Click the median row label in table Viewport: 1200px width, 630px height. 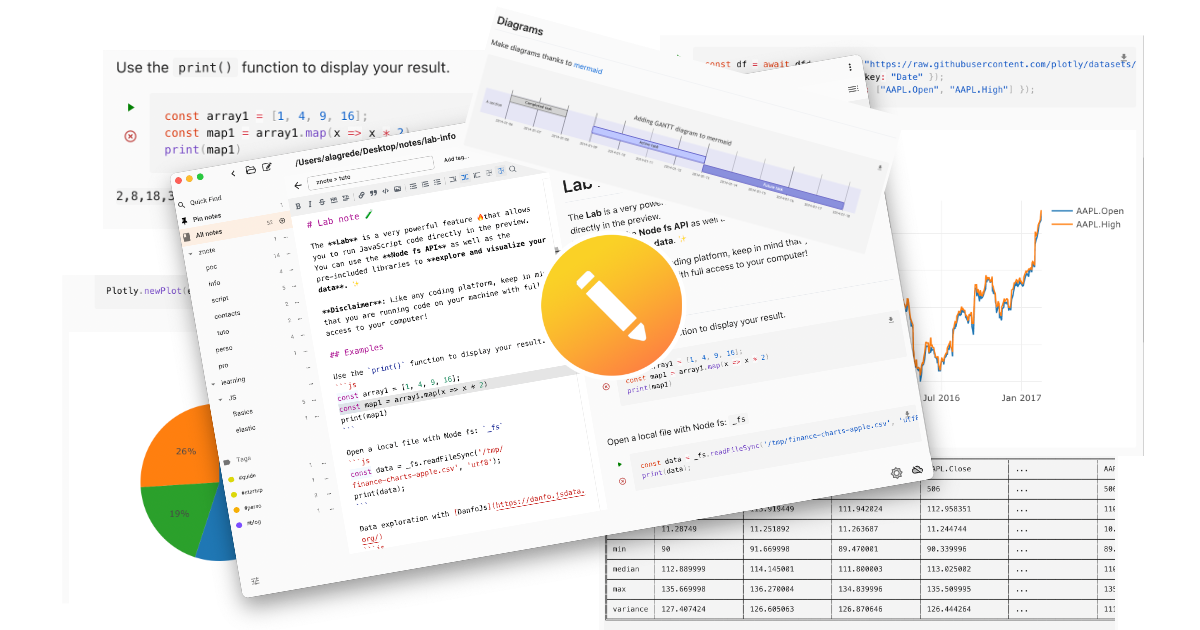[625, 569]
